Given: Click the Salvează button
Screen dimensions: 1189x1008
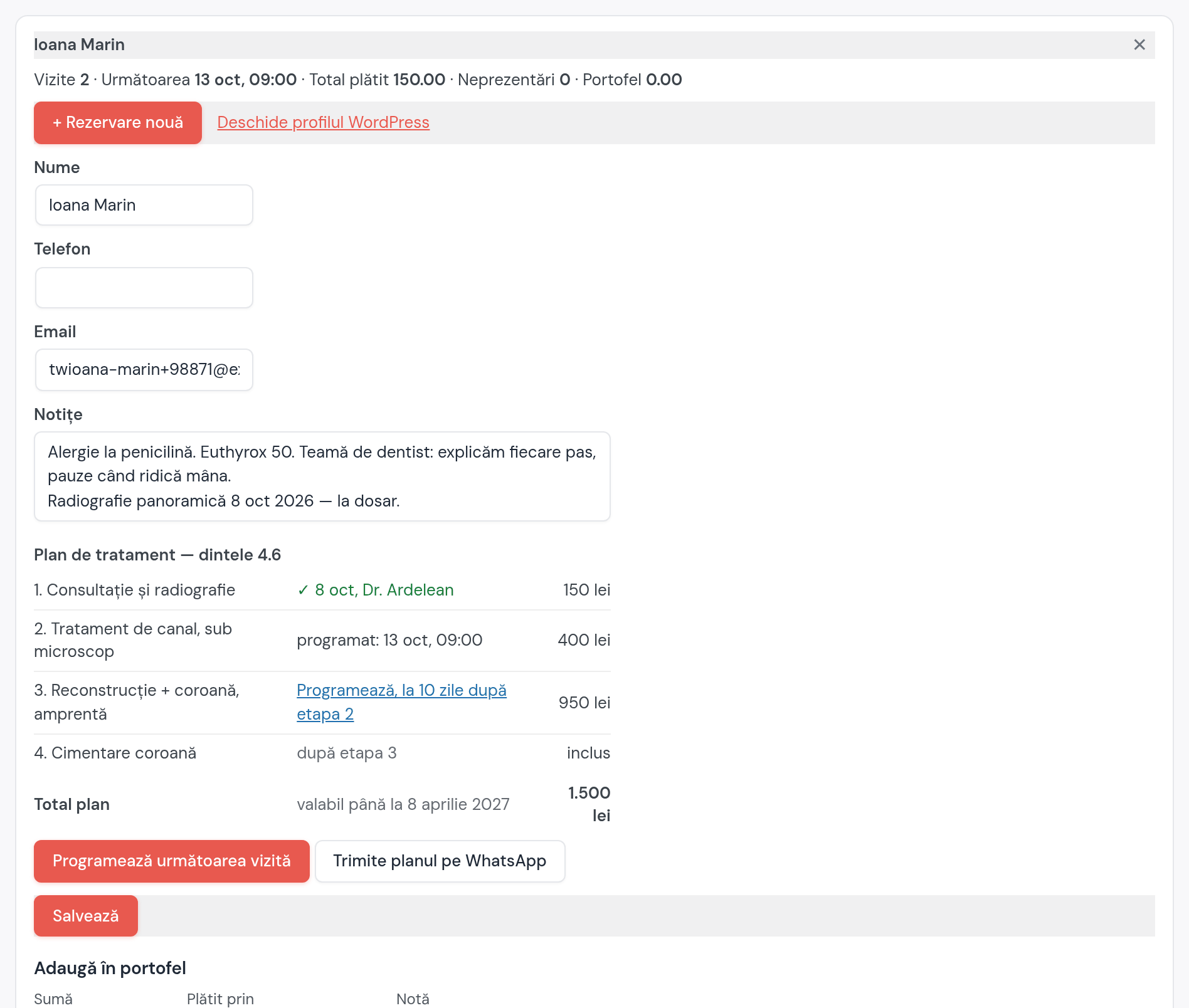Looking at the screenshot, I should (86, 916).
